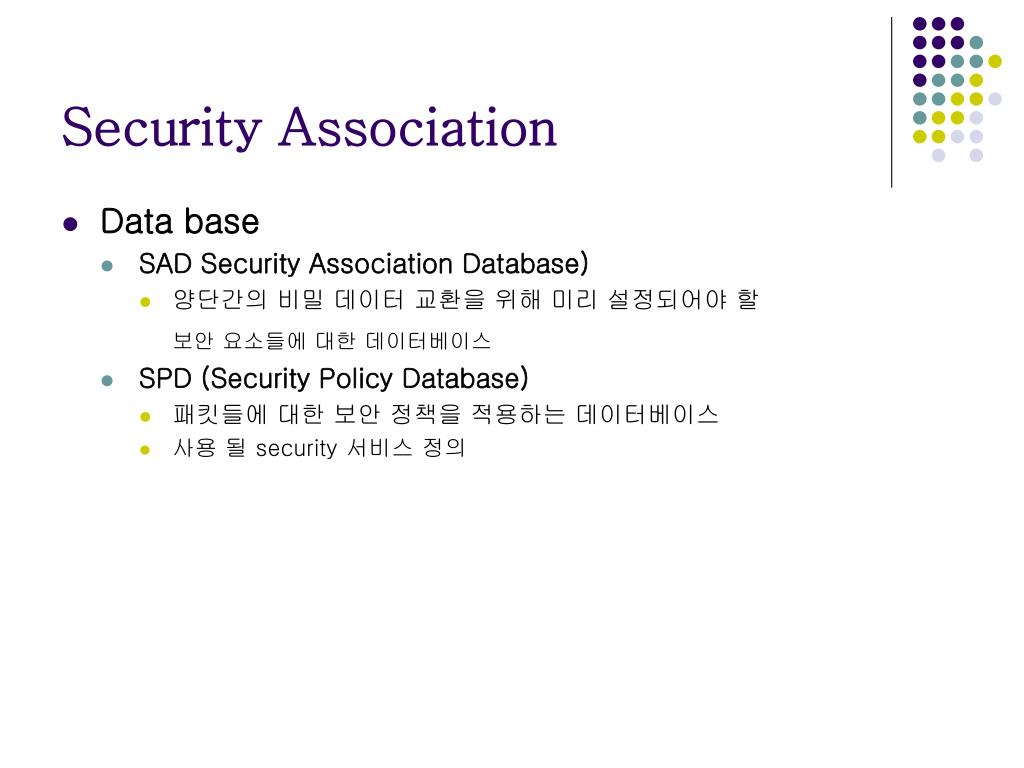Click the word 'Association' in the title
Screen dimensions: 1024x768
[418, 127]
